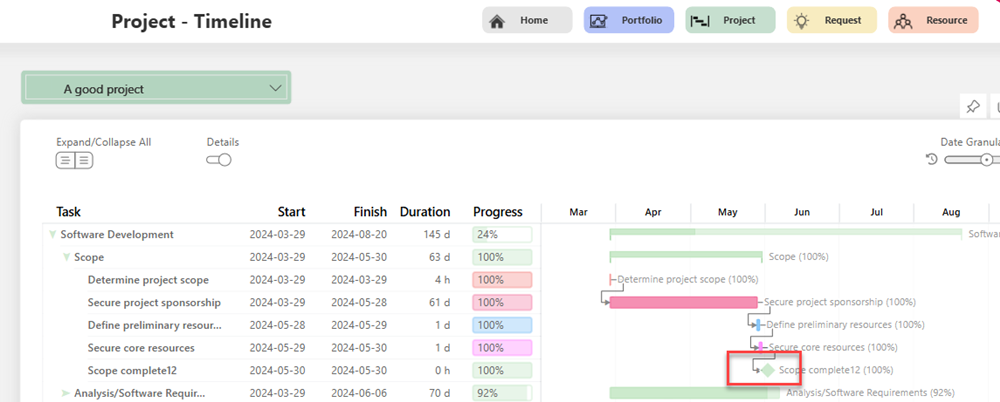
Task: Adjust the Date Granularity slider
Action: [985, 160]
